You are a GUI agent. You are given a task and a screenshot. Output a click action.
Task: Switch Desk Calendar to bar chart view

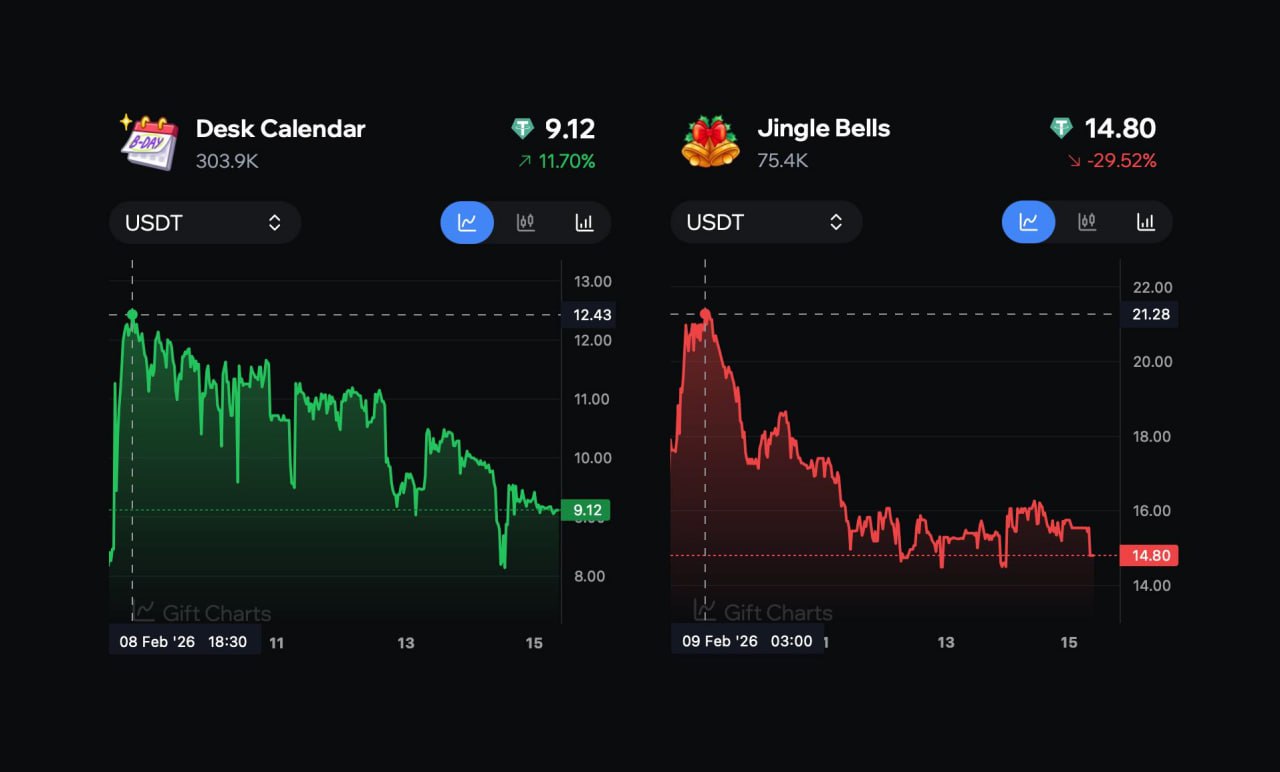point(584,223)
